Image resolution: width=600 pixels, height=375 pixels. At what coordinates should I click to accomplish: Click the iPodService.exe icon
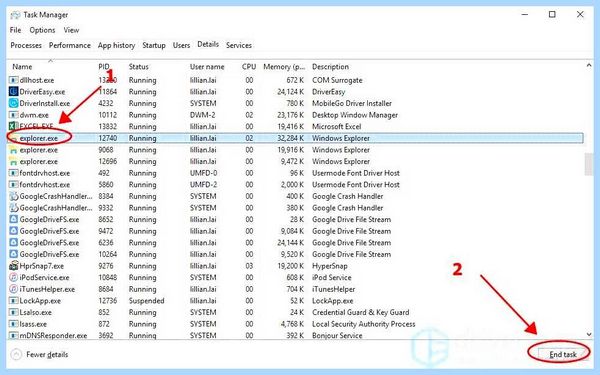coord(14,277)
